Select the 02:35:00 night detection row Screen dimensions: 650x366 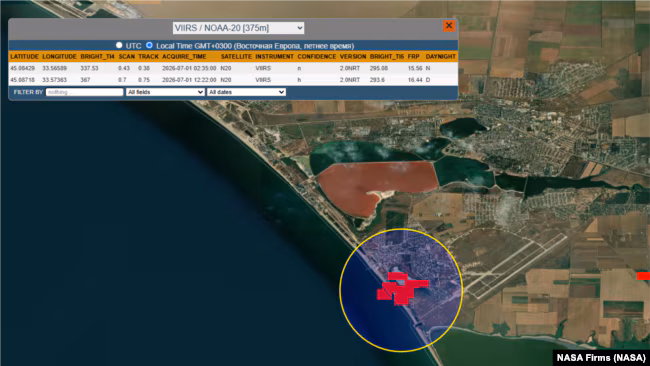tap(233, 68)
